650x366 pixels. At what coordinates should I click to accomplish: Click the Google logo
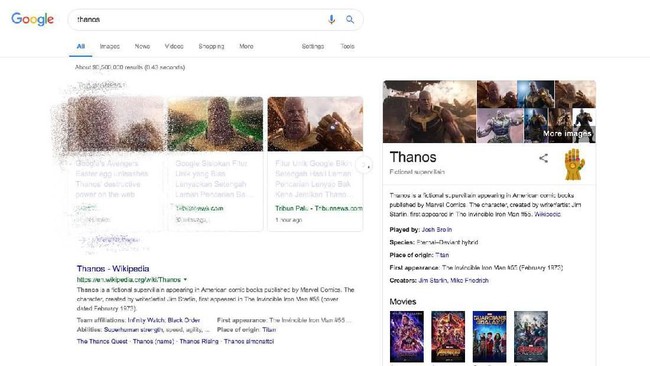tap(32, 19)
